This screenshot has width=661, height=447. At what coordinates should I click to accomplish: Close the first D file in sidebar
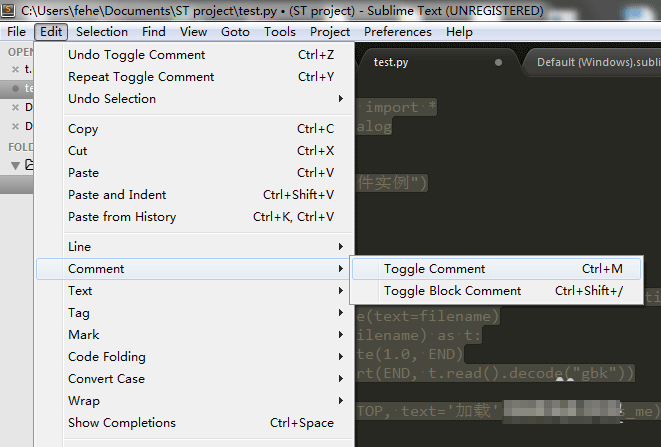(15, 108)
